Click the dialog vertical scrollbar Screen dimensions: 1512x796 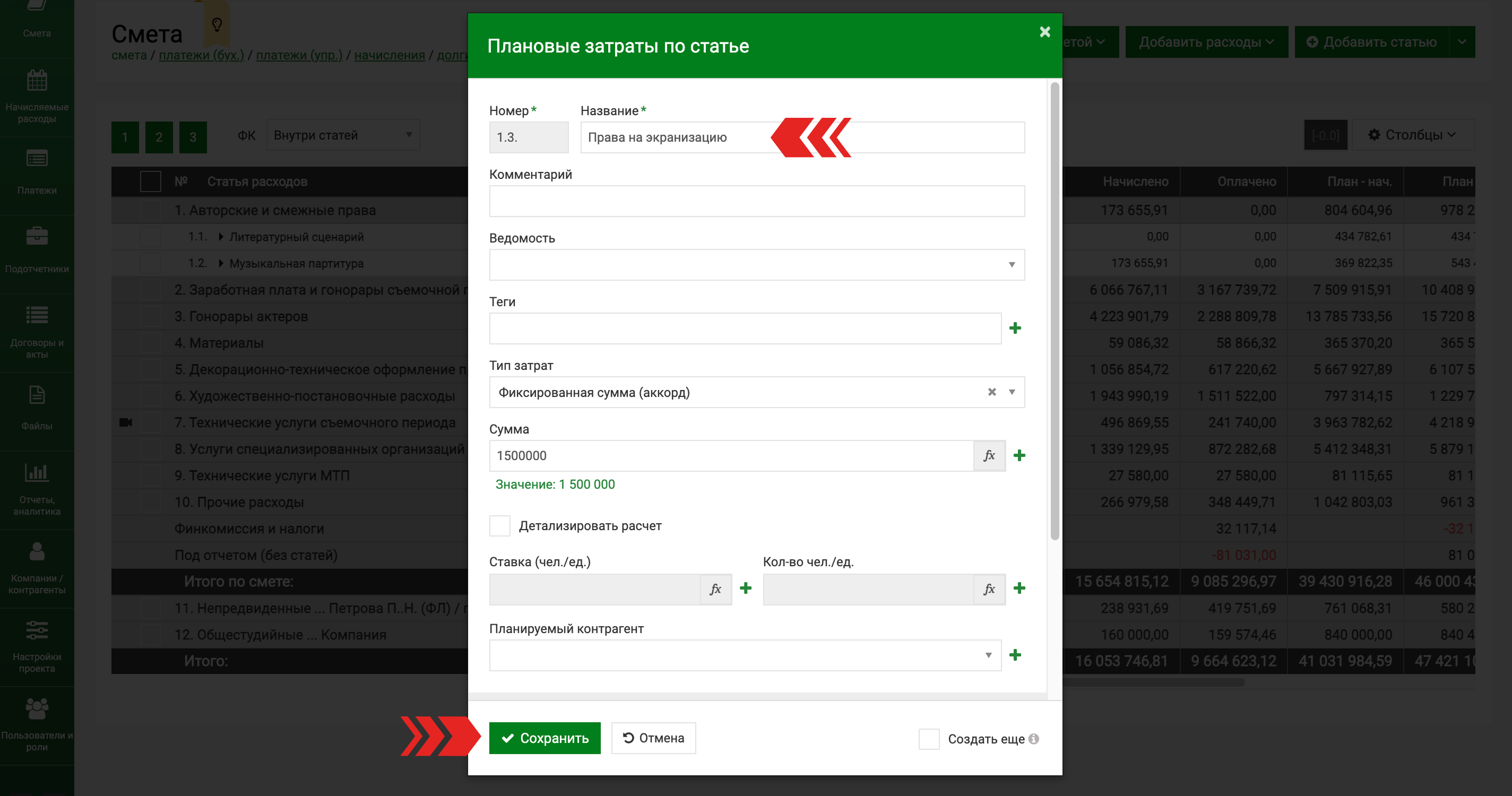(1055, 311)
